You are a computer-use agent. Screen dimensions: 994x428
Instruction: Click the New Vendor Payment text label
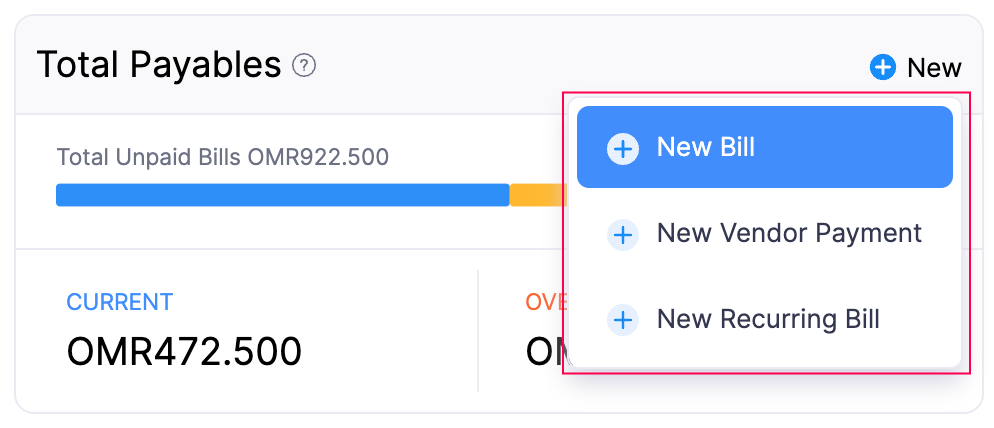tap(789, 234)
